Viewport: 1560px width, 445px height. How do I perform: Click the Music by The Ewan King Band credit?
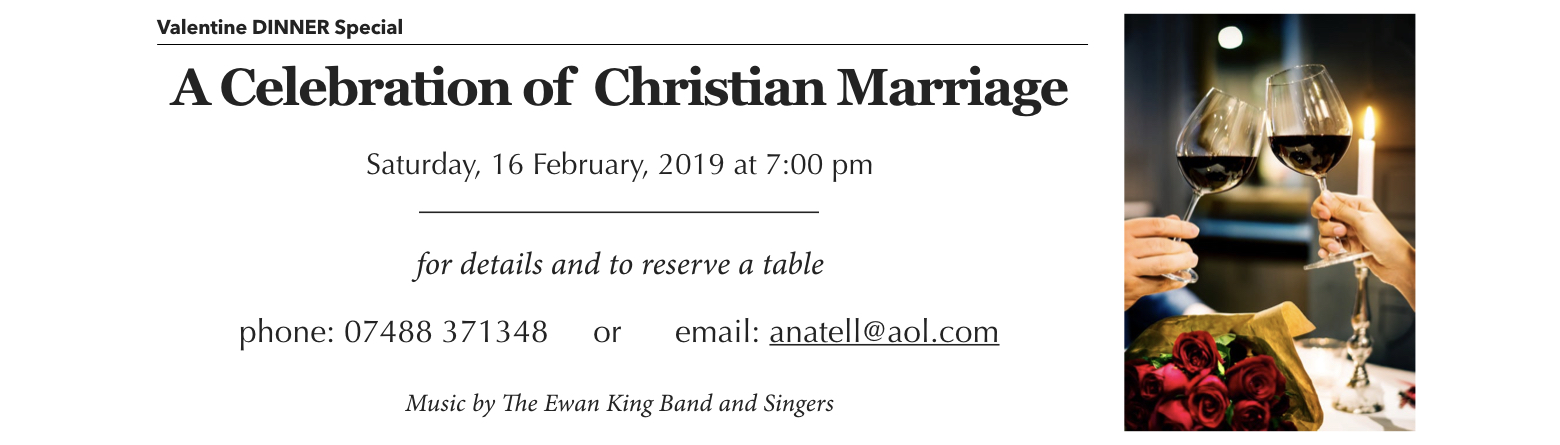(620, 404)
